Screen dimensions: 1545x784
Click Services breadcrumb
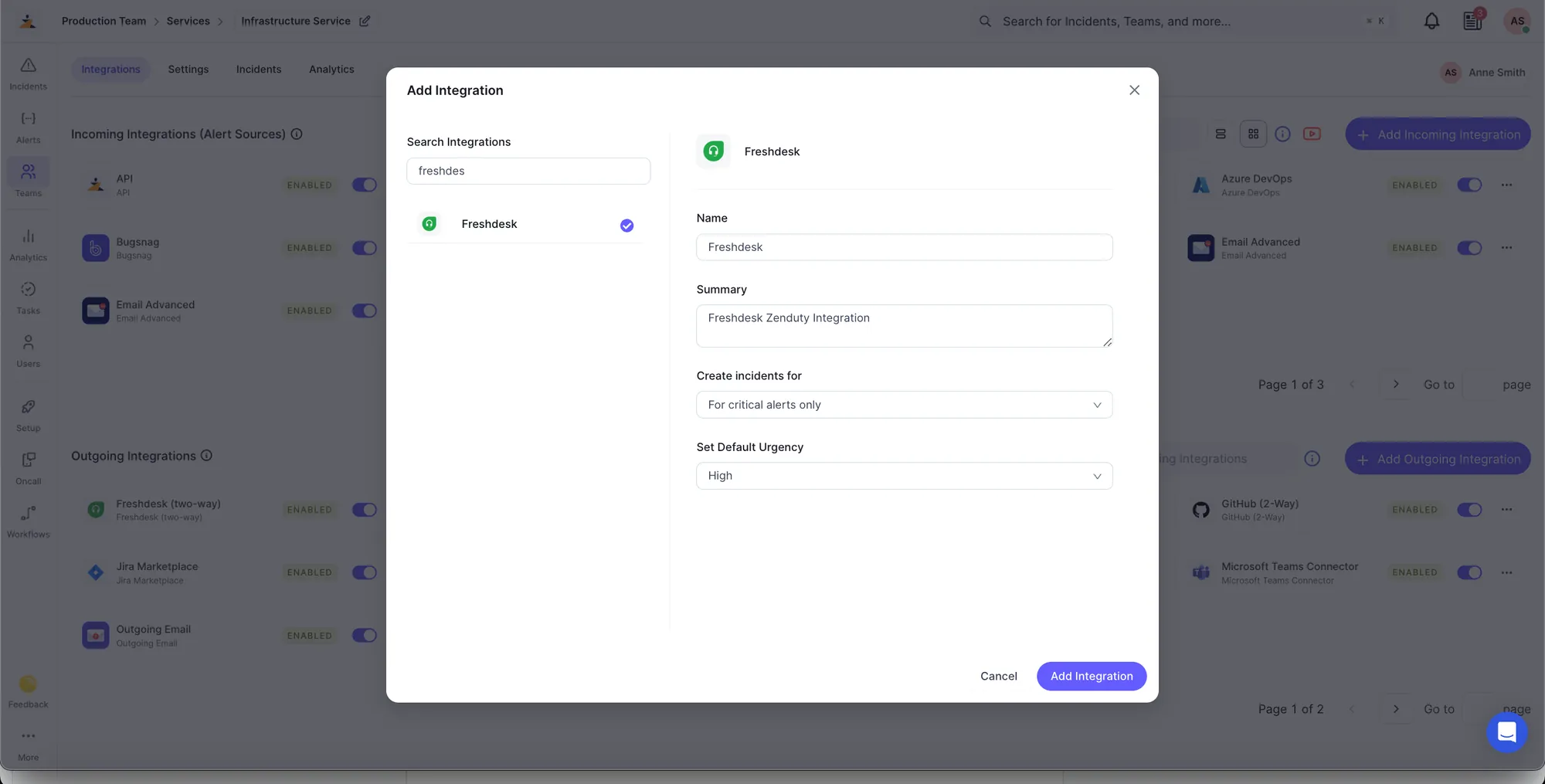point(188,21)
